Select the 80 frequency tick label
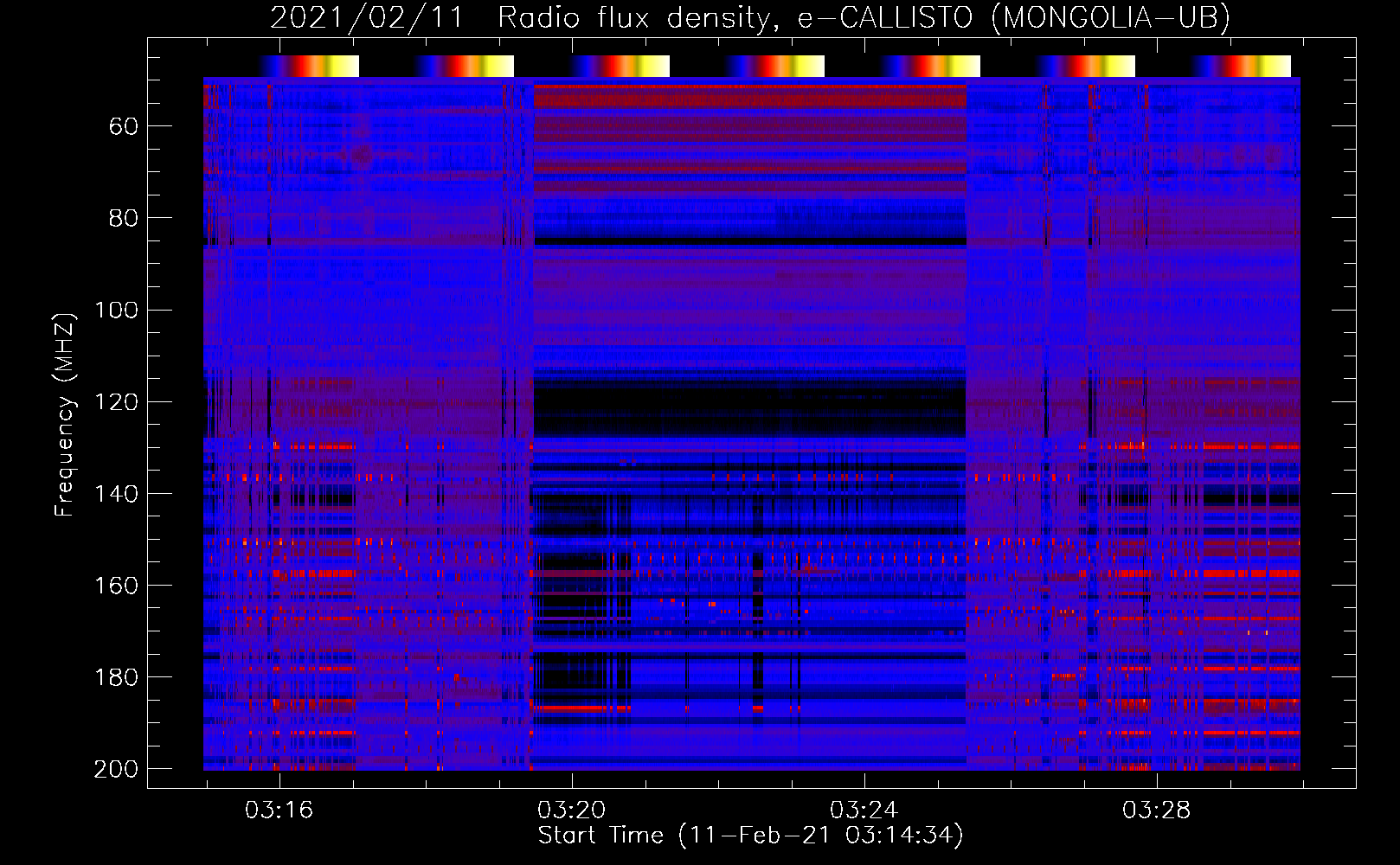 pyautogui.click(x=124, y=218)
